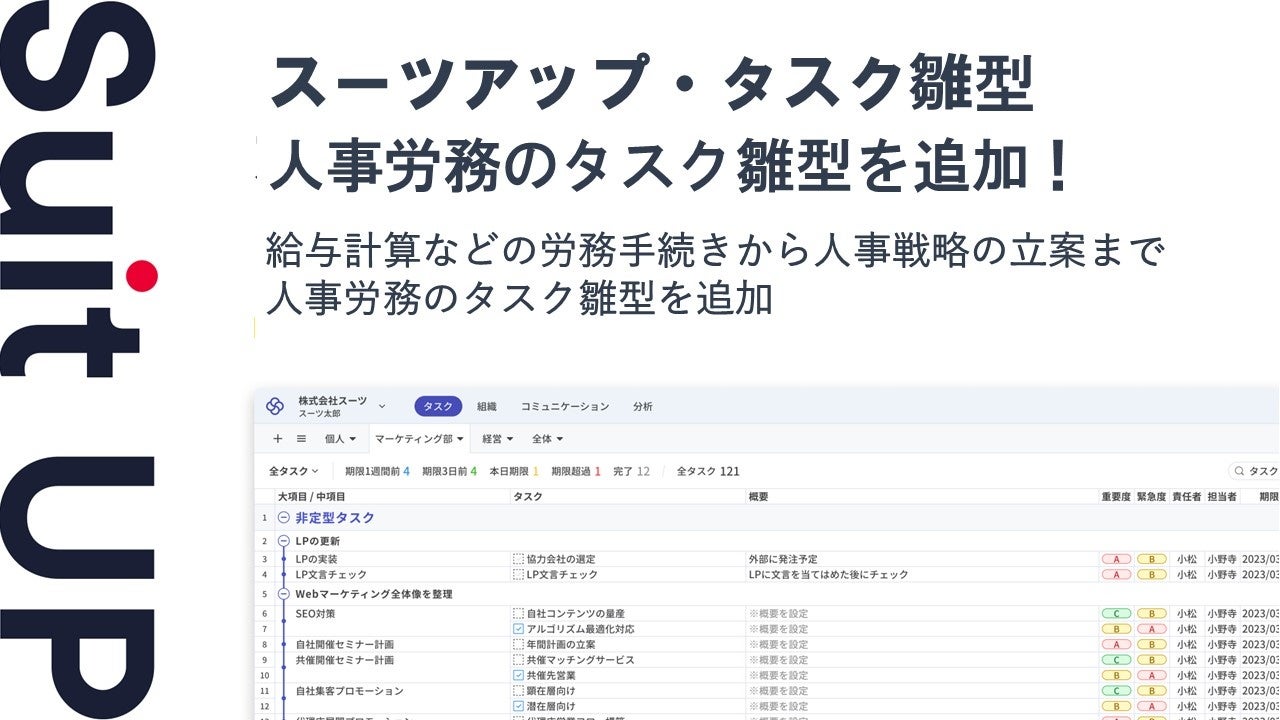Click the タスク column header
Viewport: 1280px width, 720px height.
pyautogui.click(x=528, y=497)
